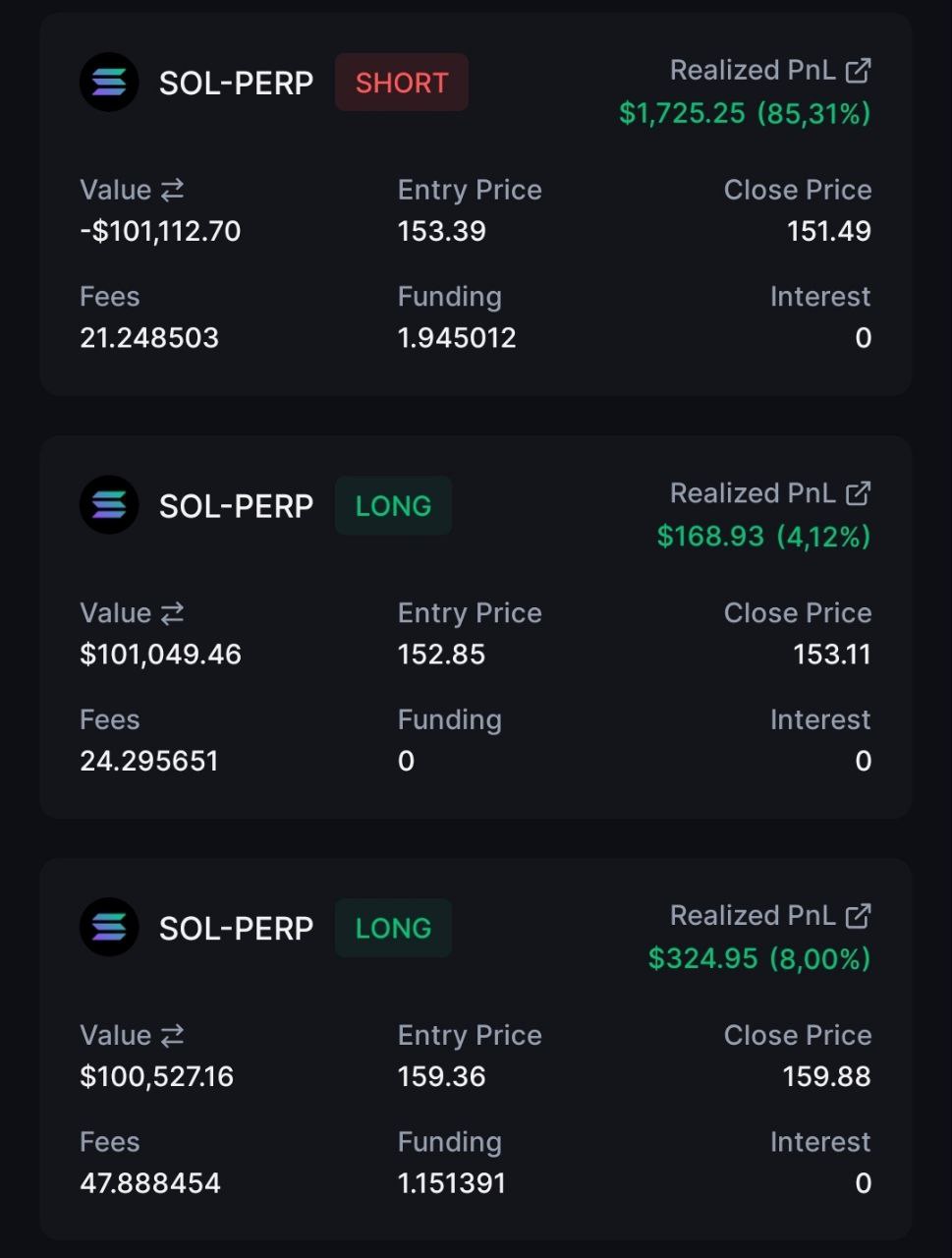Click Realized PnL label on the bottom card
This screenshot has height=1258, width=952.
[x=753, y=916]
